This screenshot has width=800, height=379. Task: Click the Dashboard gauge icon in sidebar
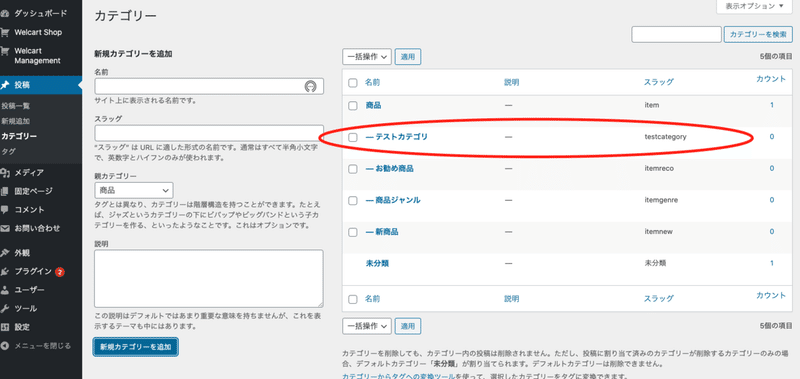[5, 13]
